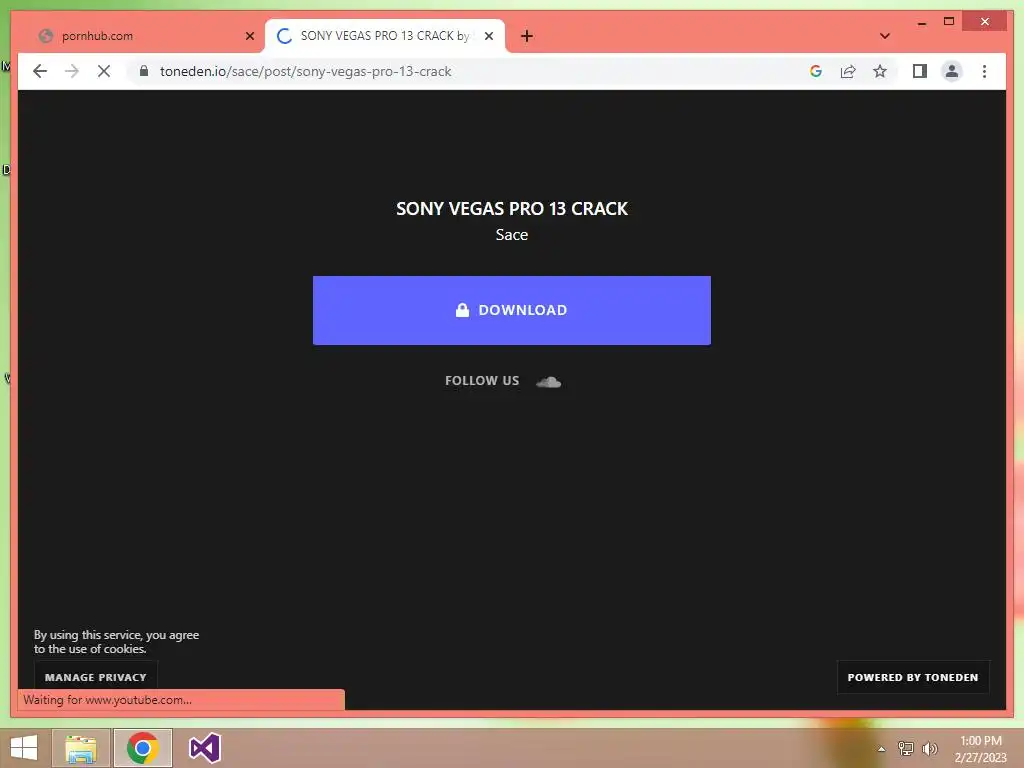Share this page using the share icon
The height and width of the screenshot is (768, 1024).
click(848, 71)
